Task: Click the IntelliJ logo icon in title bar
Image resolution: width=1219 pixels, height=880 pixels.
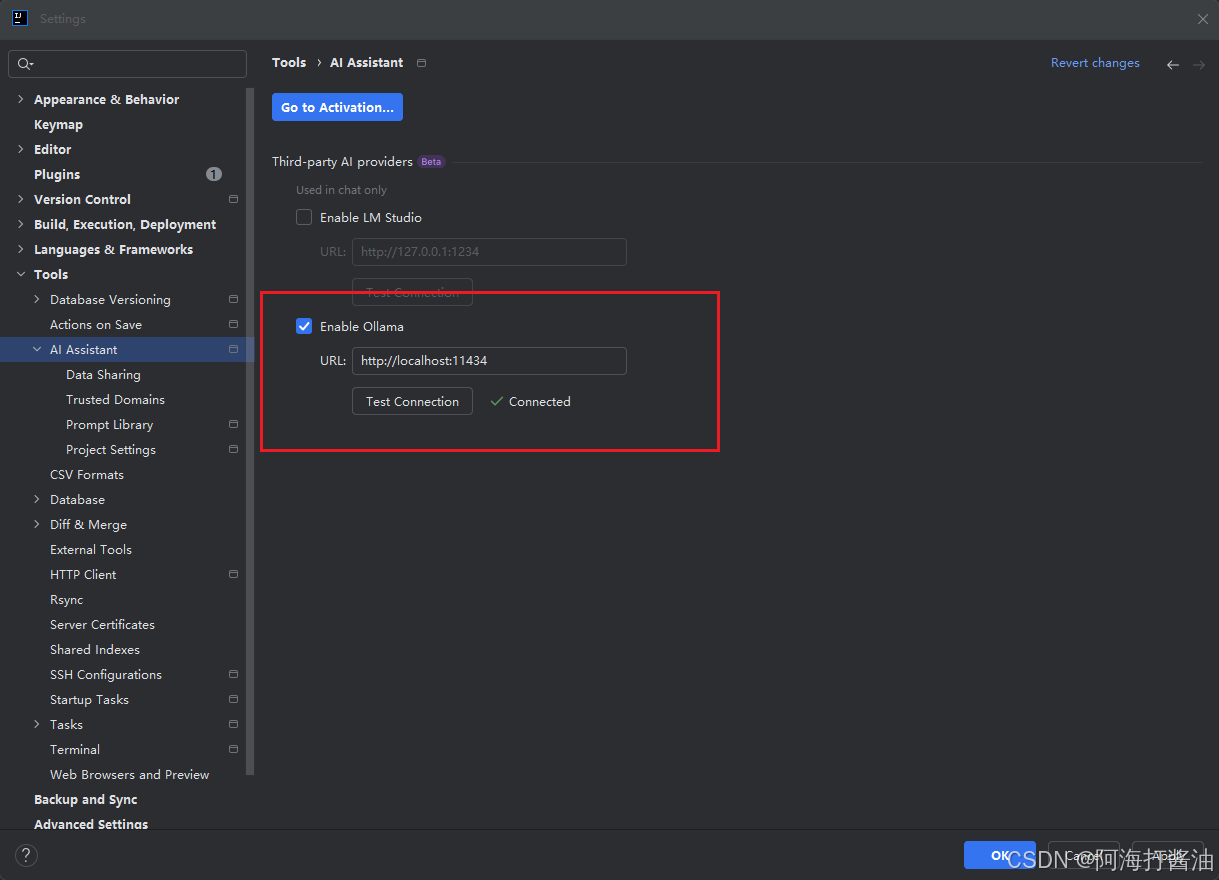Action: (x=19, y=18)
